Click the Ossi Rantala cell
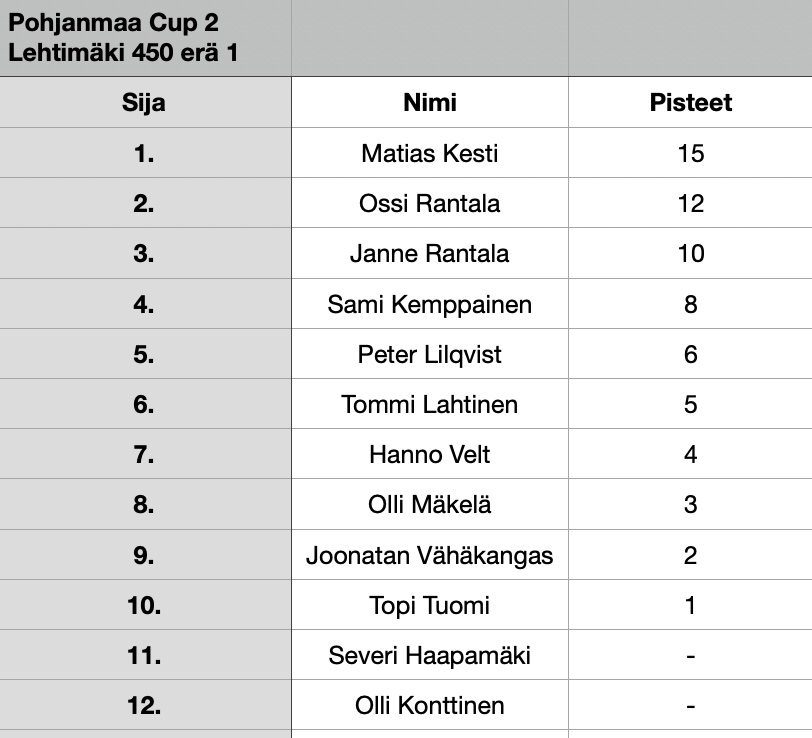The image size is (812, 738). 430,204
